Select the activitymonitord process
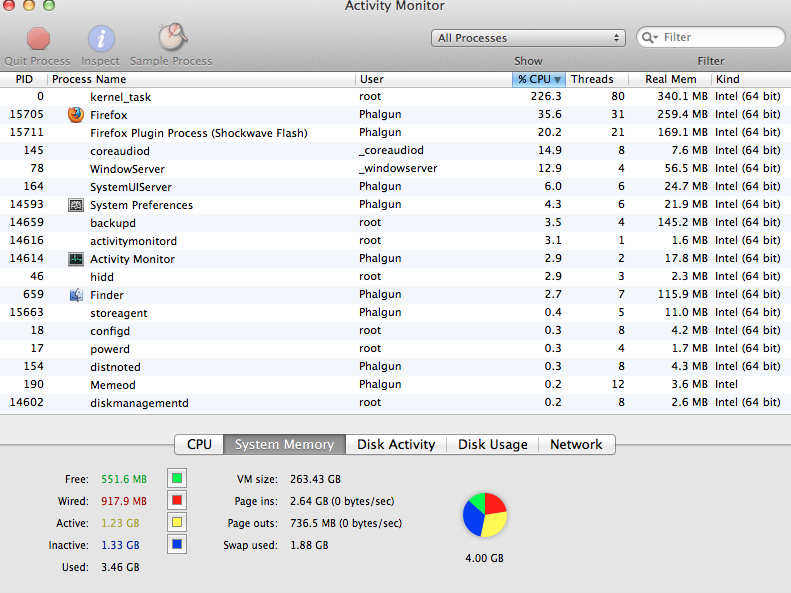The width and height of the screenshot is (791, 593). (x=396, y=241)
